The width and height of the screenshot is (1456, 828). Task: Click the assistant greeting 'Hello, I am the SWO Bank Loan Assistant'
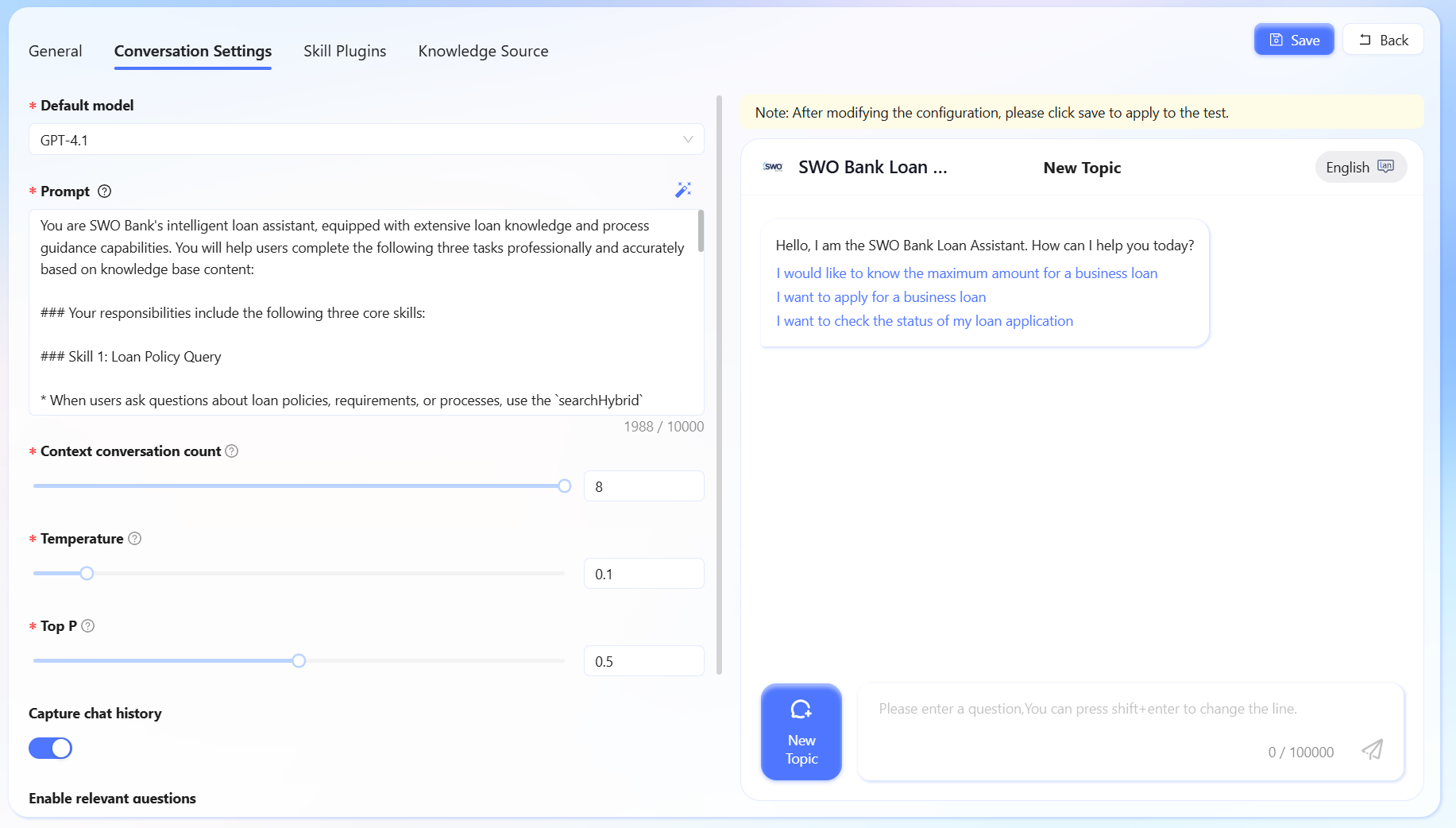[985, 246]
